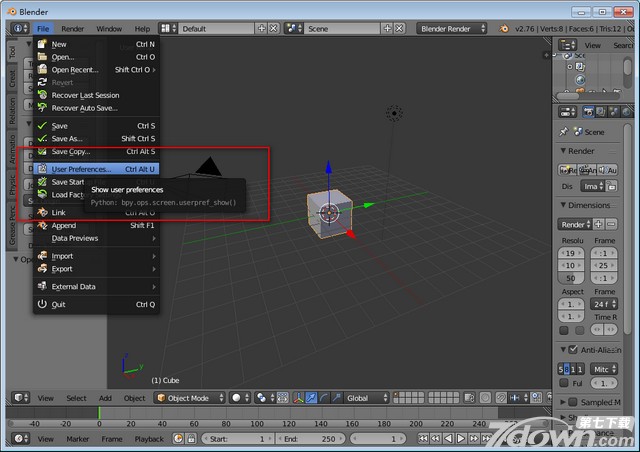Click Save As in the File menu
The height and width of the screenshot is (452, 640).
tap(66, 139)
